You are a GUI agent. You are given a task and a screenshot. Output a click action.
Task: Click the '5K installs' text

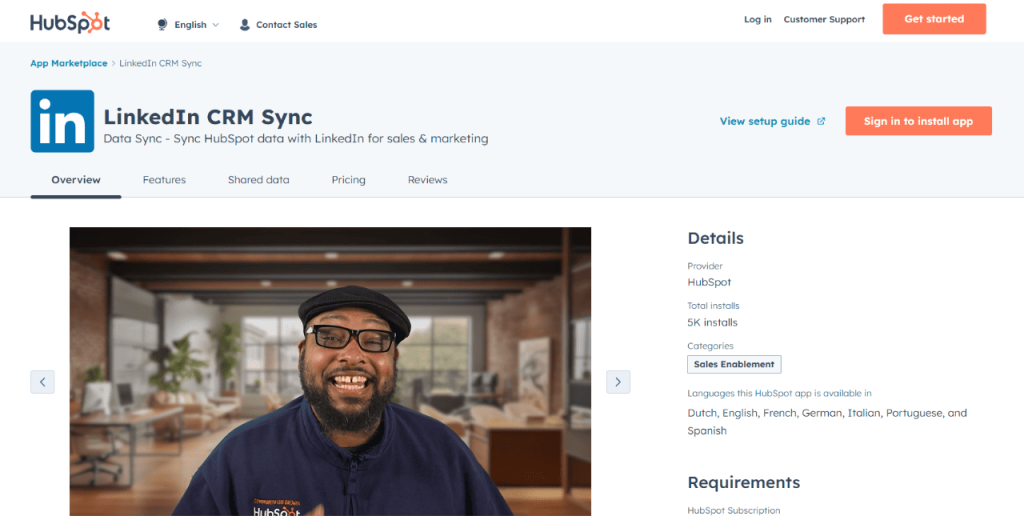tap(712, 323)
